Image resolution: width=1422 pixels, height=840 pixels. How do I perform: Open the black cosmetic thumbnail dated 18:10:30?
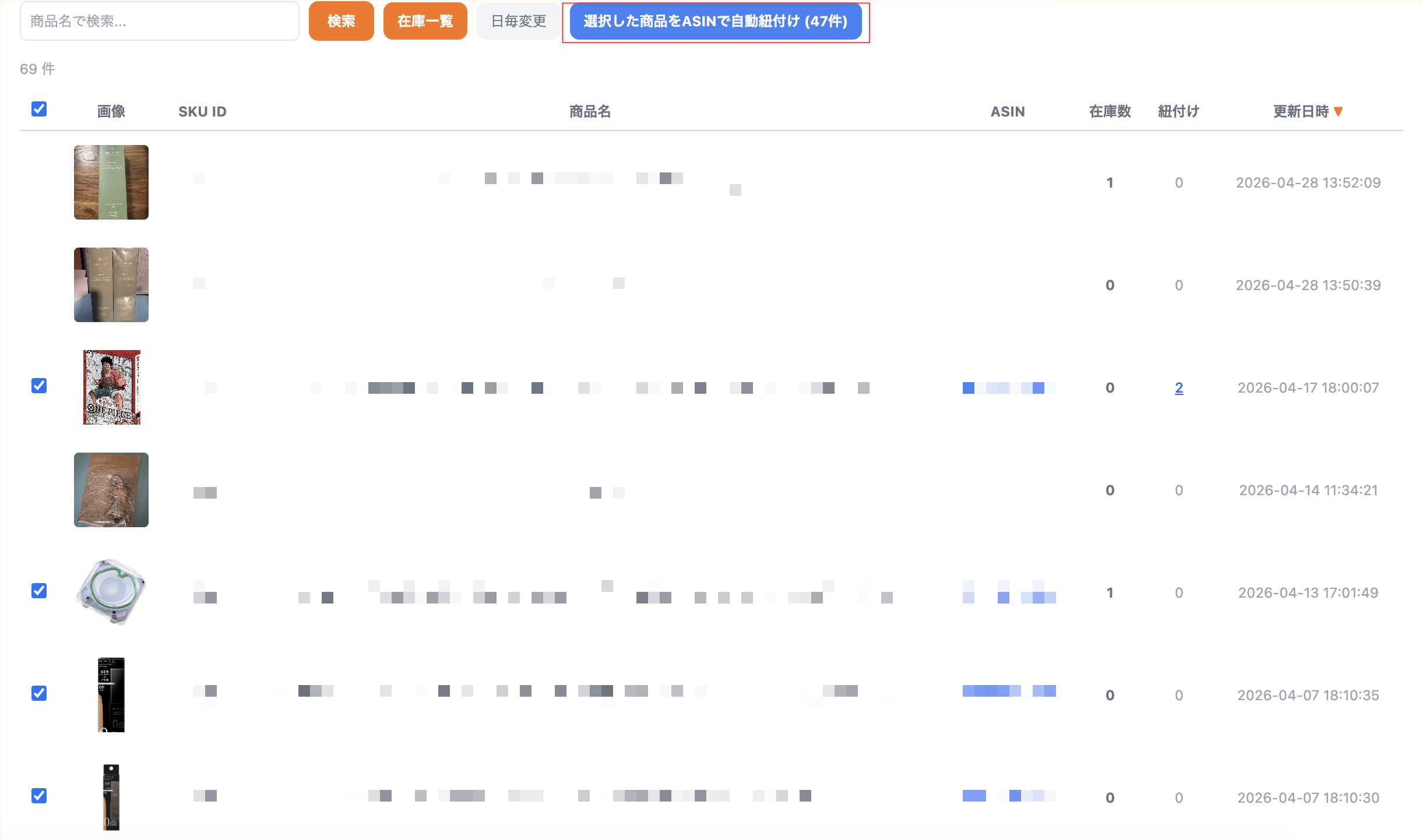(x=111, y=797)
